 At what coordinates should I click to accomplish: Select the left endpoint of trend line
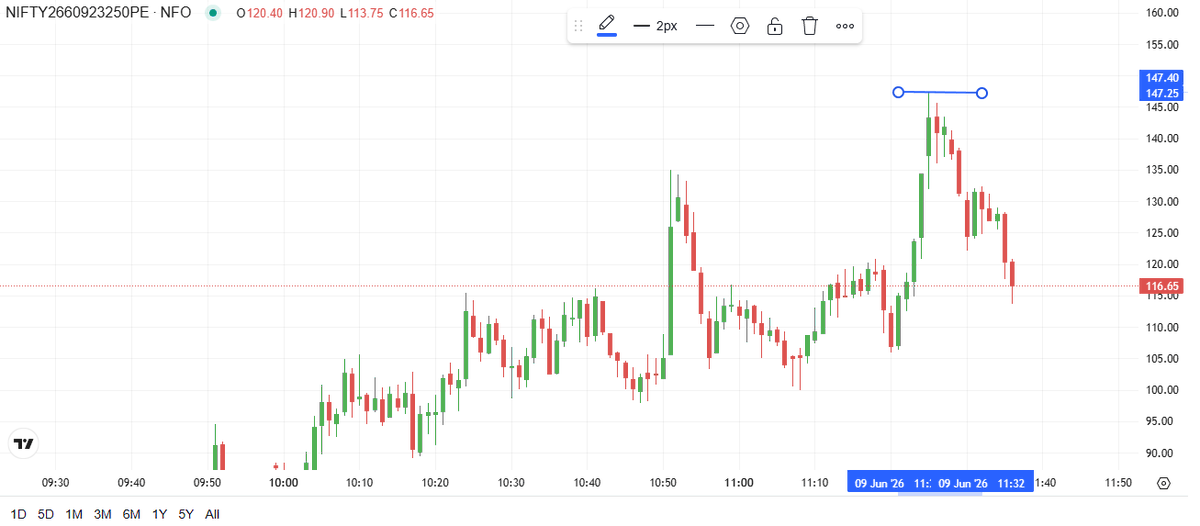pyautogui.click(x=898, y=92)
